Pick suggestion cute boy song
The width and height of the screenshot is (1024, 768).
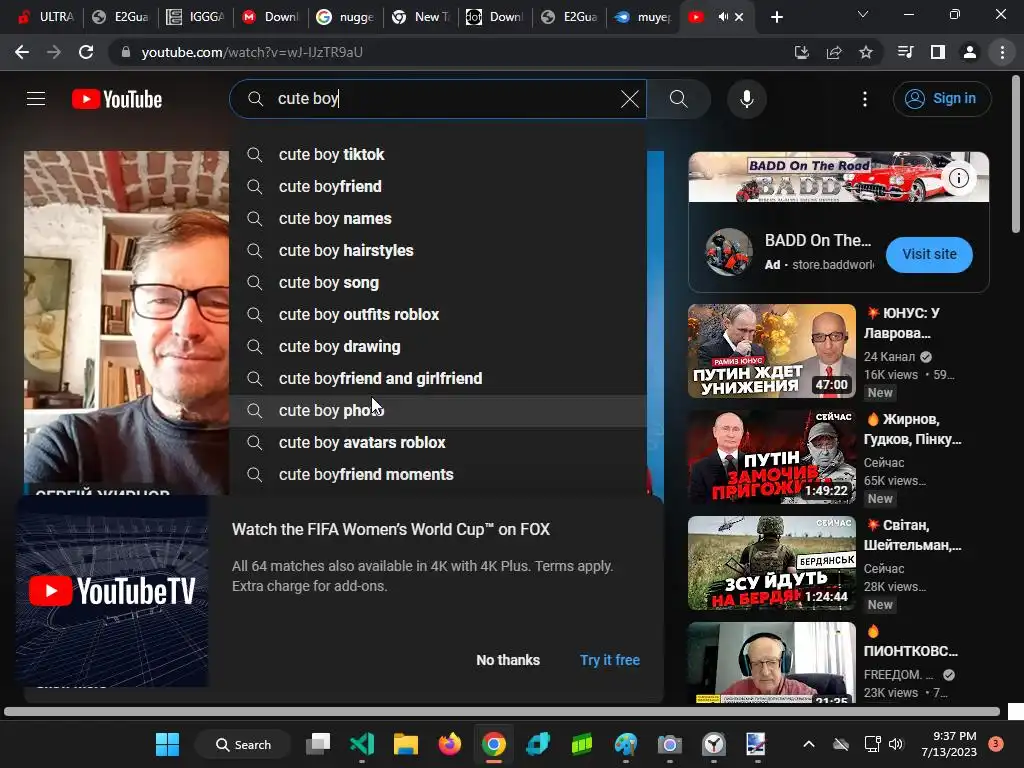click(x=438, y=283)
